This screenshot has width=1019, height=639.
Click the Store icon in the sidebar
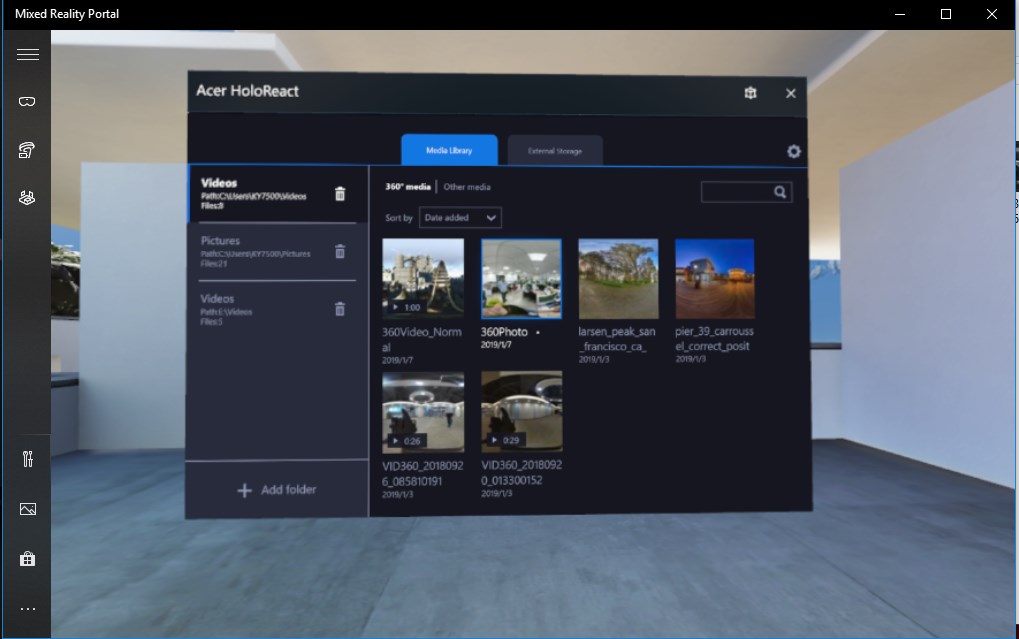click(x=27, y=558)
